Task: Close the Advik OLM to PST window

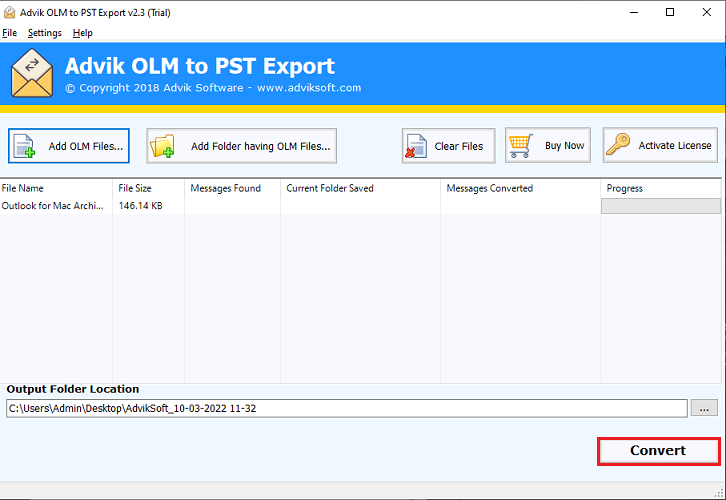Action: tap(707, 12)
